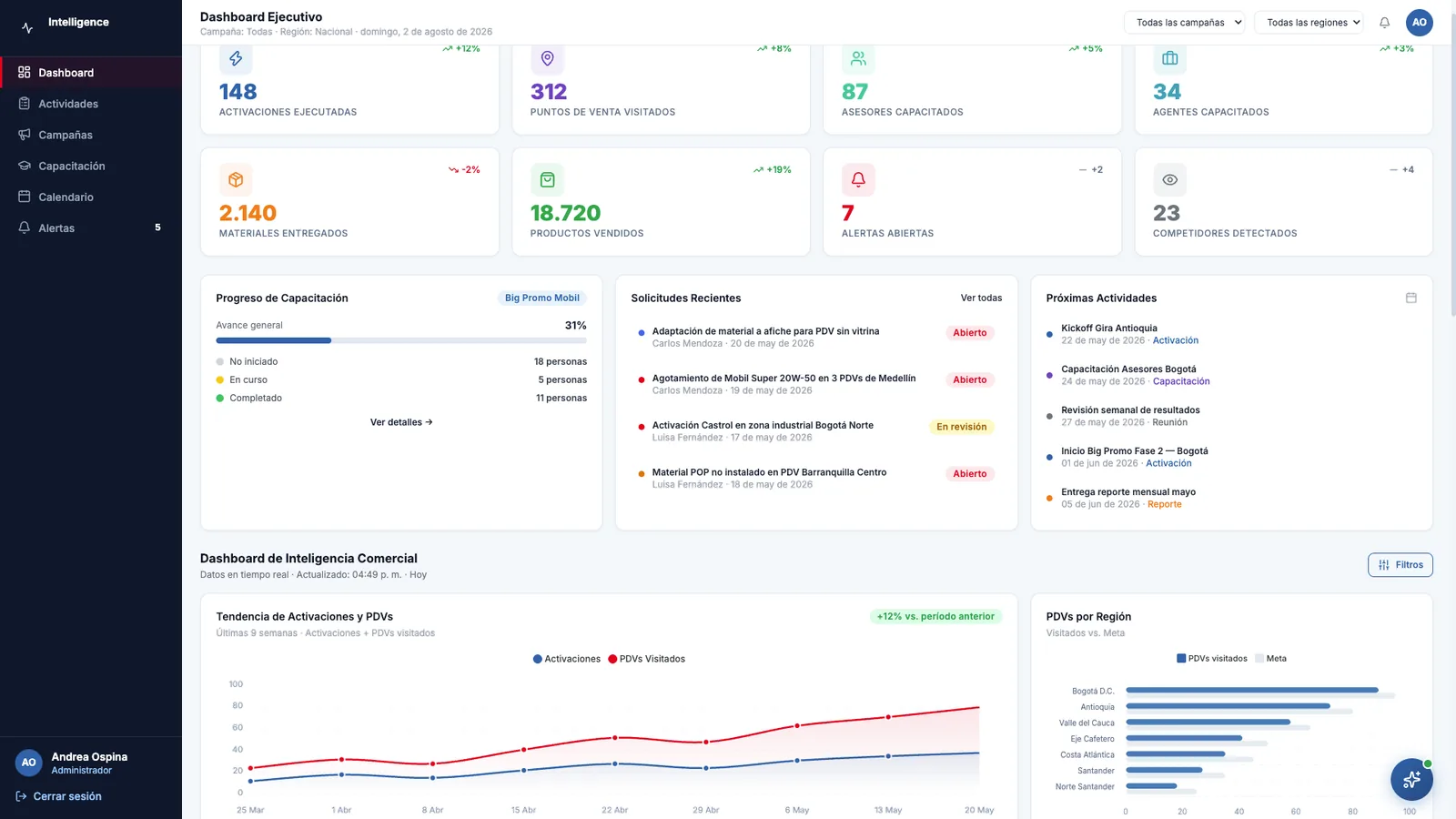The image size is (1456, 819).
Task: Click the sidebar AO avatar beside Andrea Ospina
Action: click(29, 763)
